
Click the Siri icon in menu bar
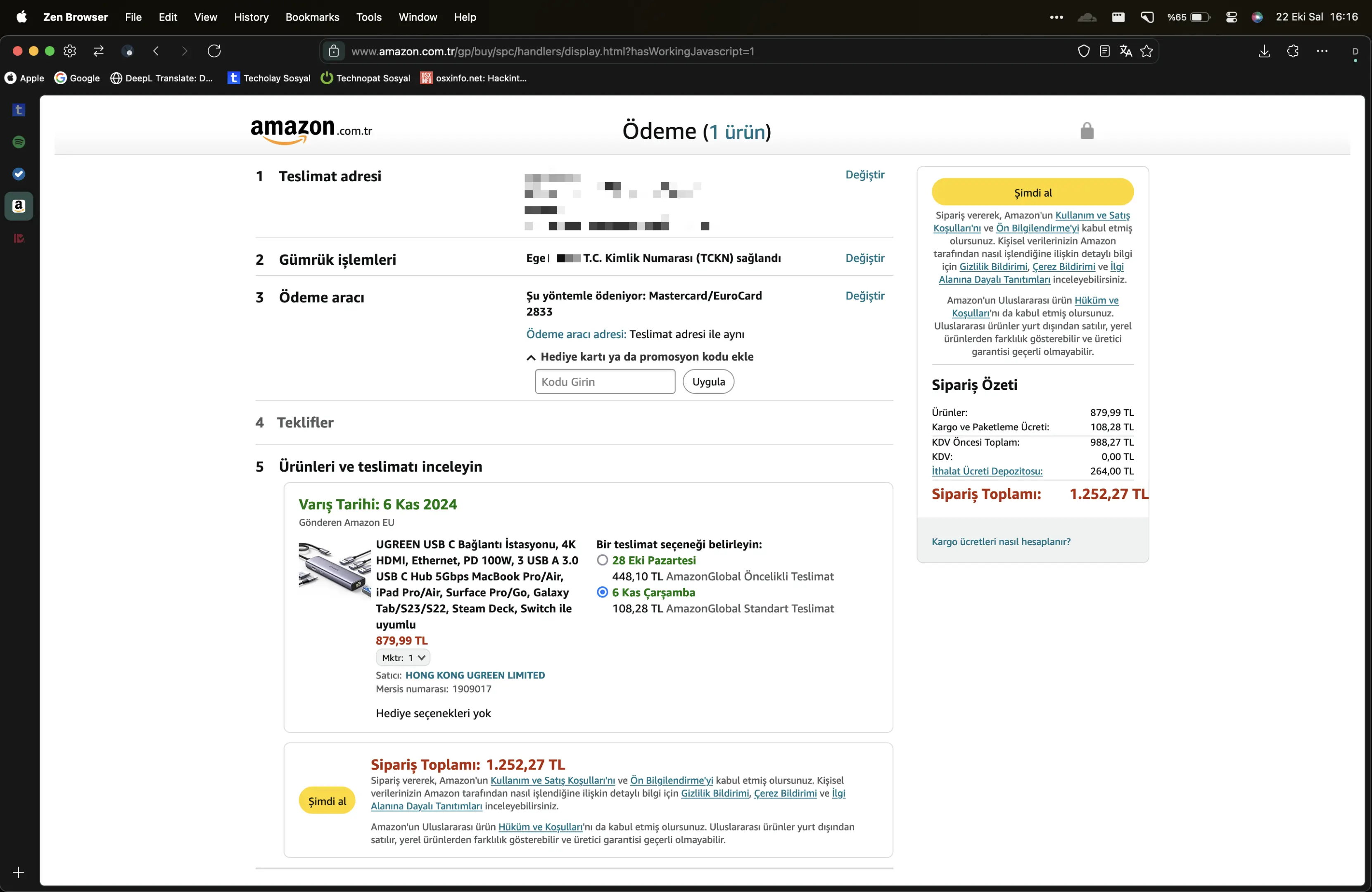pos(1257,17)
